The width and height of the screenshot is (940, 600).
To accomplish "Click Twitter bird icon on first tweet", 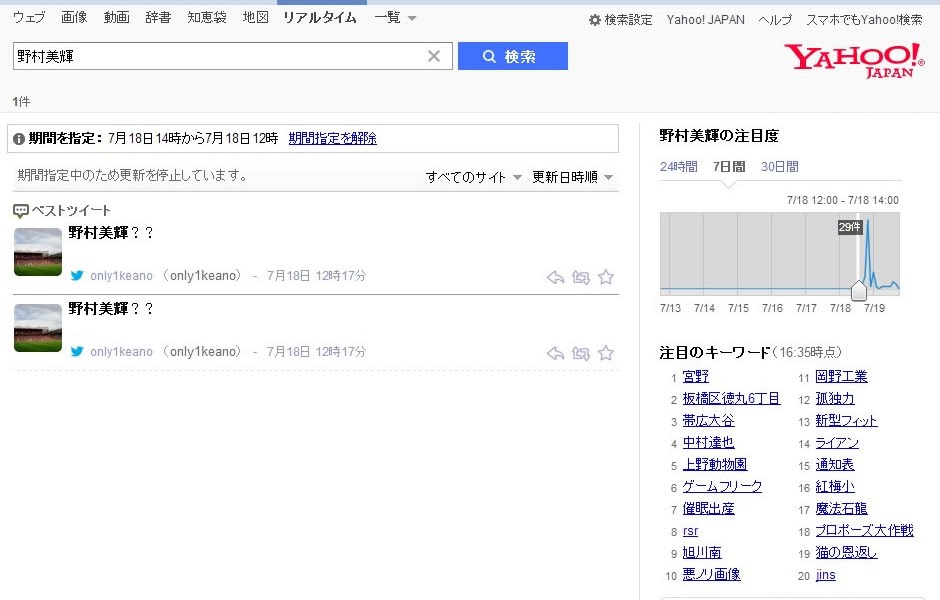I will (77, 276).
